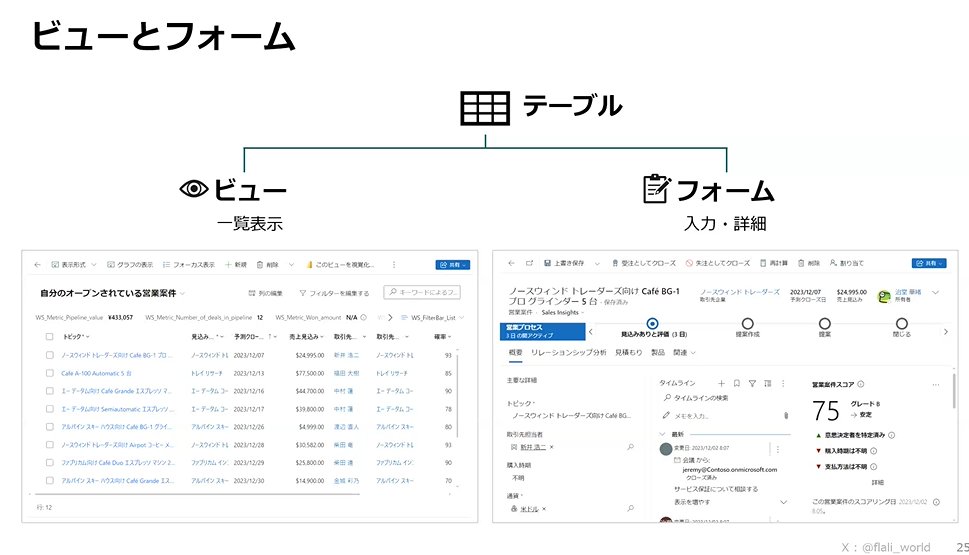Click the timeline vertical three-dot menu
Screen dimensions: 969x555
[783, 383]
